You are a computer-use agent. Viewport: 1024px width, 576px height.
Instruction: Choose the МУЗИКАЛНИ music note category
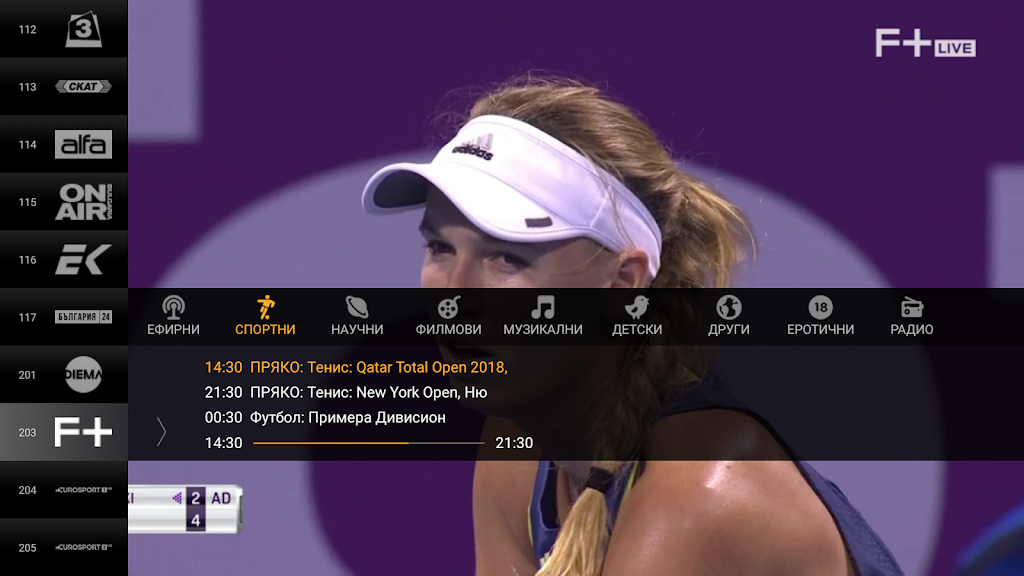pyautogui.click(x=543, y=316)
